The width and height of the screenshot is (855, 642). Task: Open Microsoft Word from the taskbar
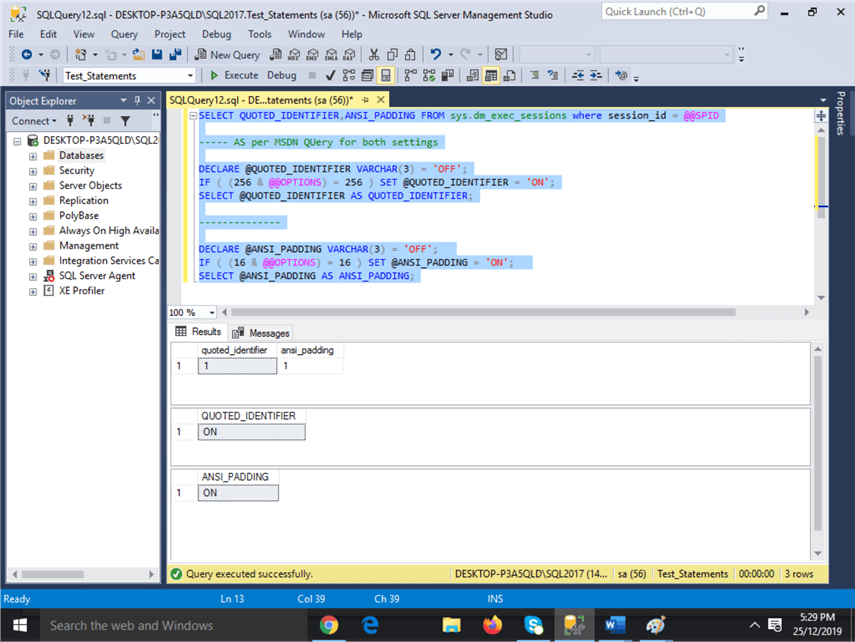click(x=615, y=625)
